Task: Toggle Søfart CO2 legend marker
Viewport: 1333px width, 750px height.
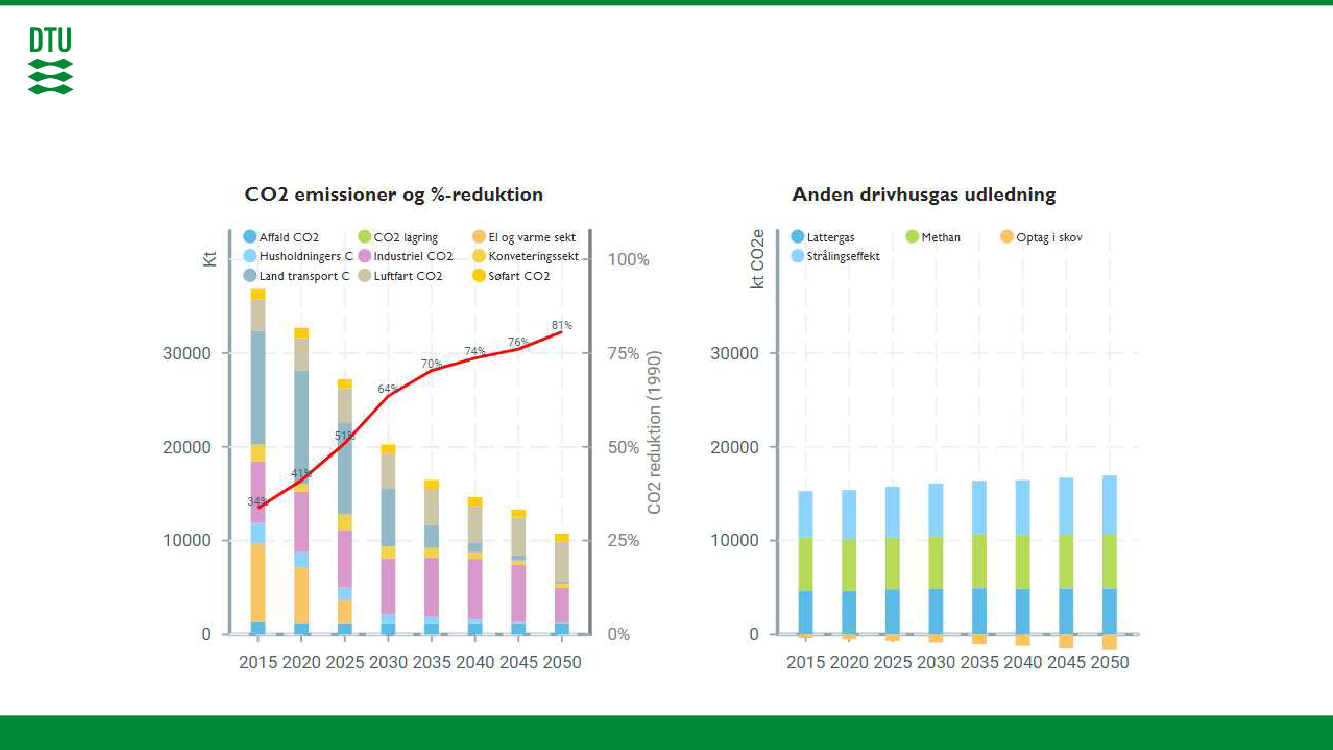Action: (x=479, y=275)
